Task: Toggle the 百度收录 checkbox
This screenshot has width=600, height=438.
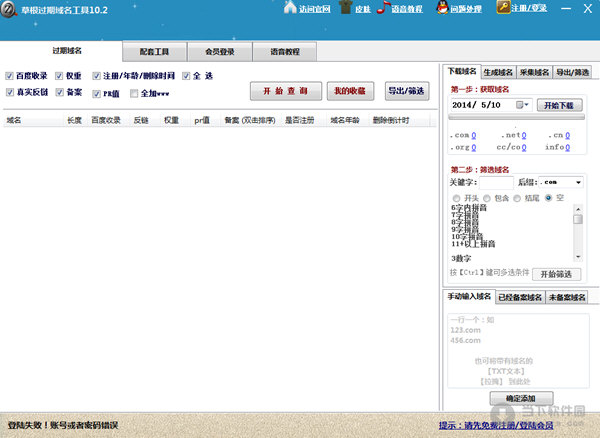Action: pyautogui.click(x=9, y=76)
